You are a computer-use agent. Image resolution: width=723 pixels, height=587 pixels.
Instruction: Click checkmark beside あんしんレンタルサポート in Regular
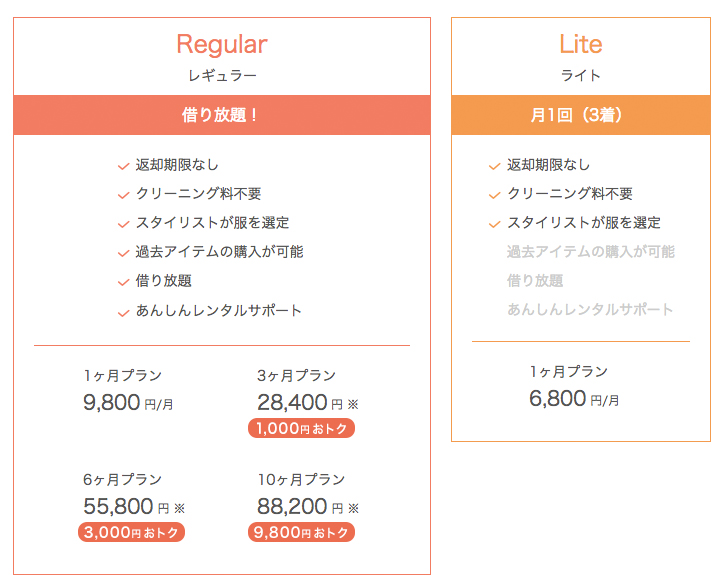click(x=124, y=313)
